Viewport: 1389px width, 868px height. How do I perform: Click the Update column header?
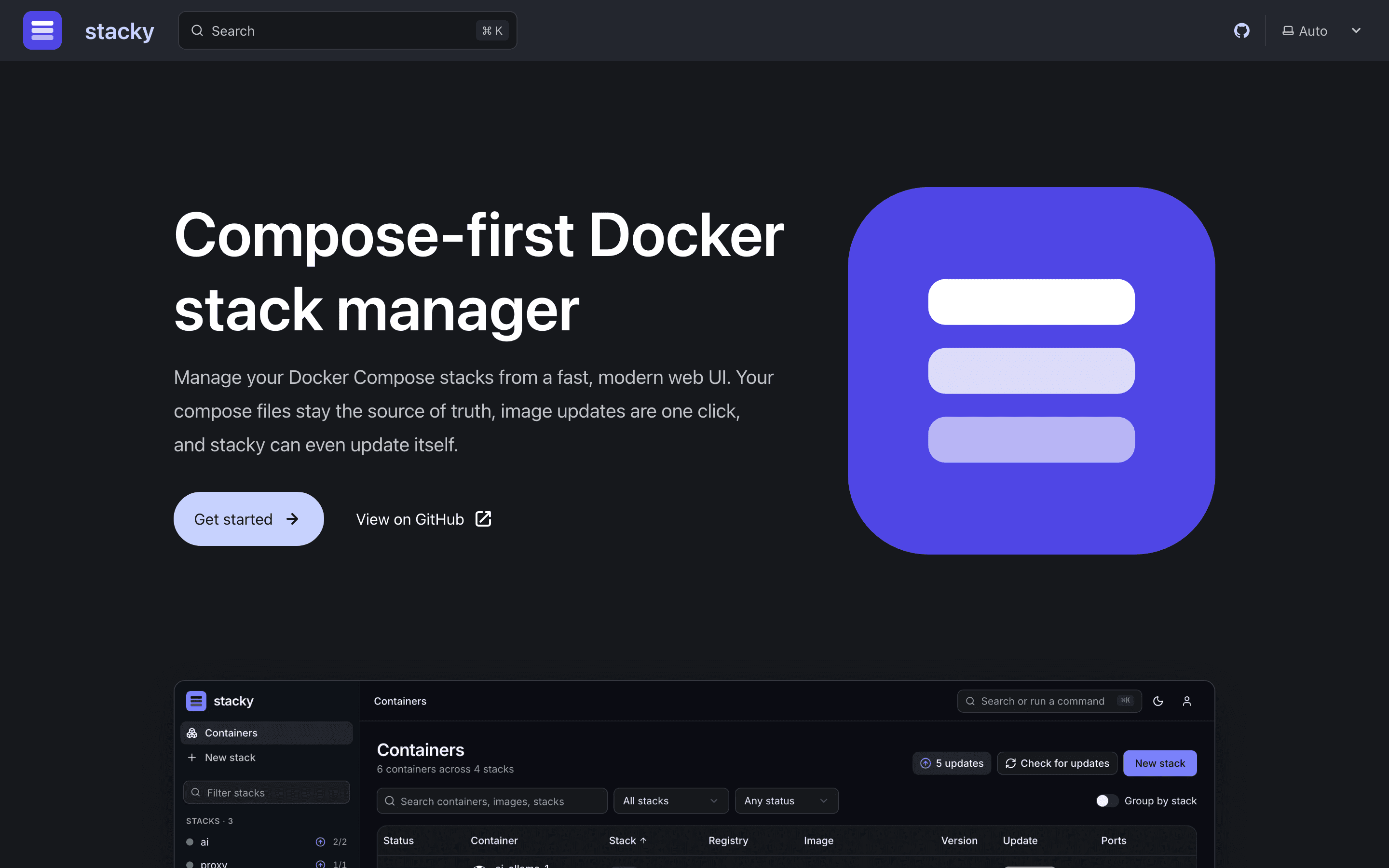coord(1020,841)
